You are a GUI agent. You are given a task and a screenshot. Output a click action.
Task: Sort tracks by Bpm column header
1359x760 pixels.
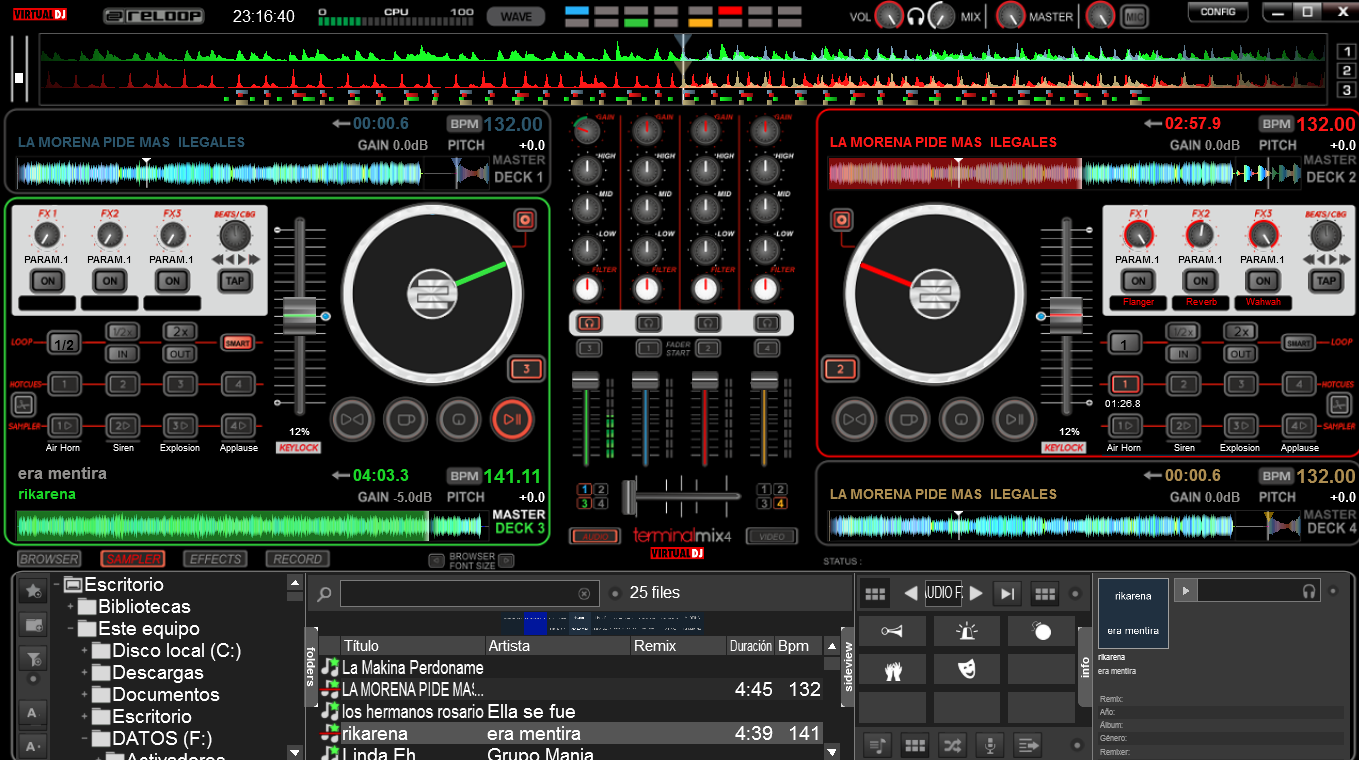pyautogui.click(x=799, y=646)
